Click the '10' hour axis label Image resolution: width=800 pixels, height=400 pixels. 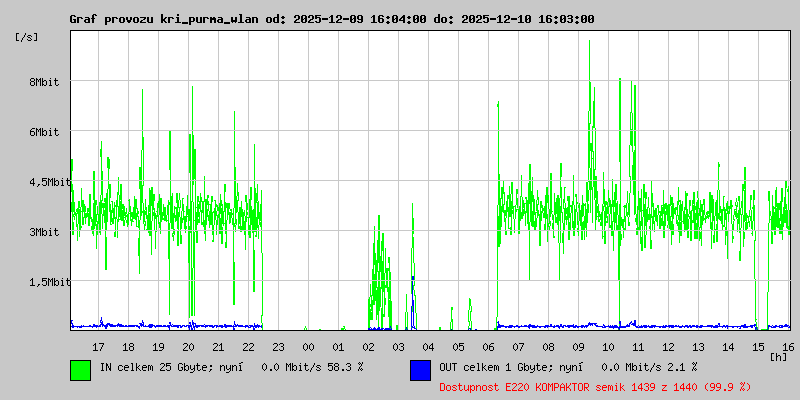608,347
